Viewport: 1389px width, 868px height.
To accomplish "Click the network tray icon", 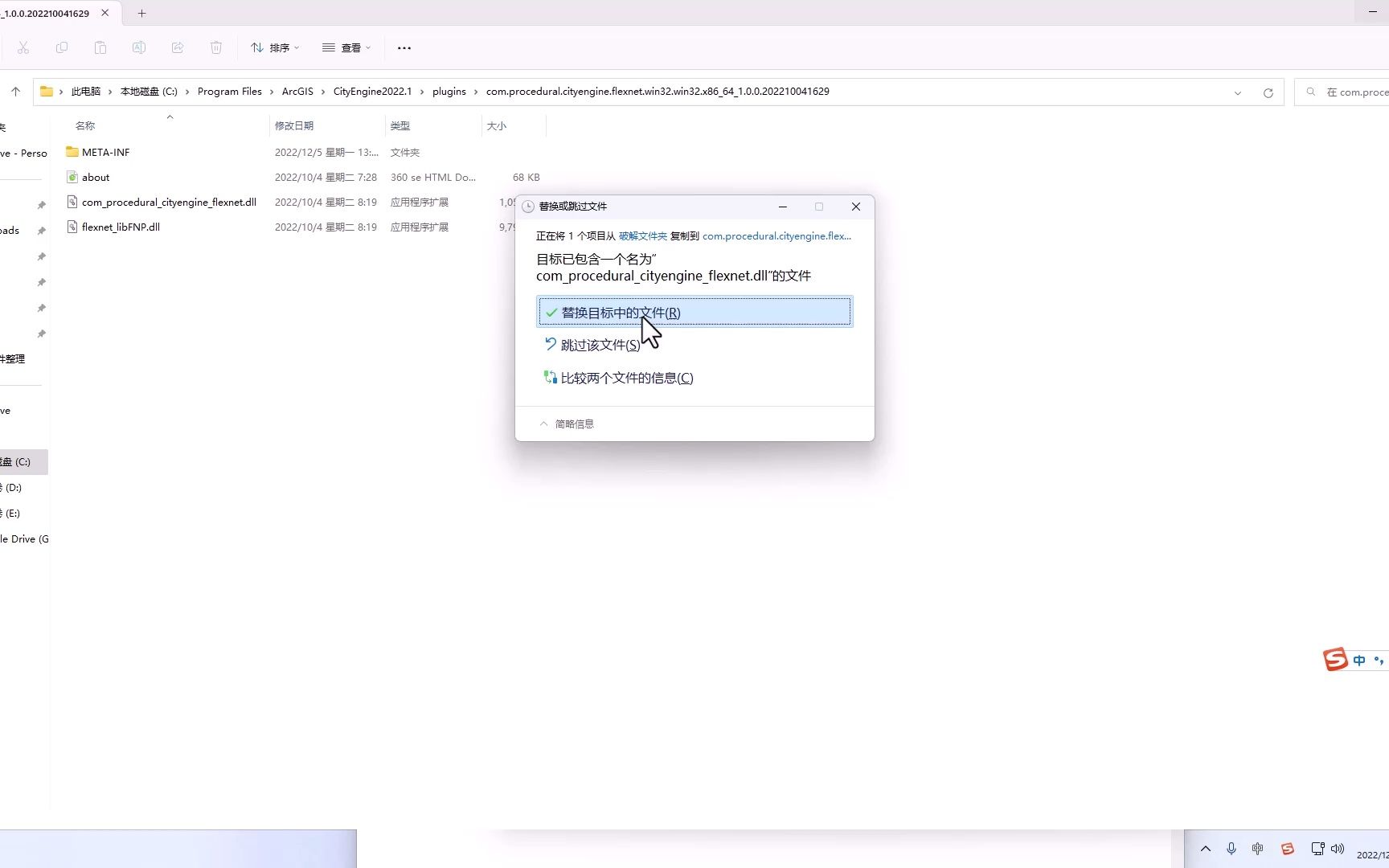I will click(x=1317, y=849).
